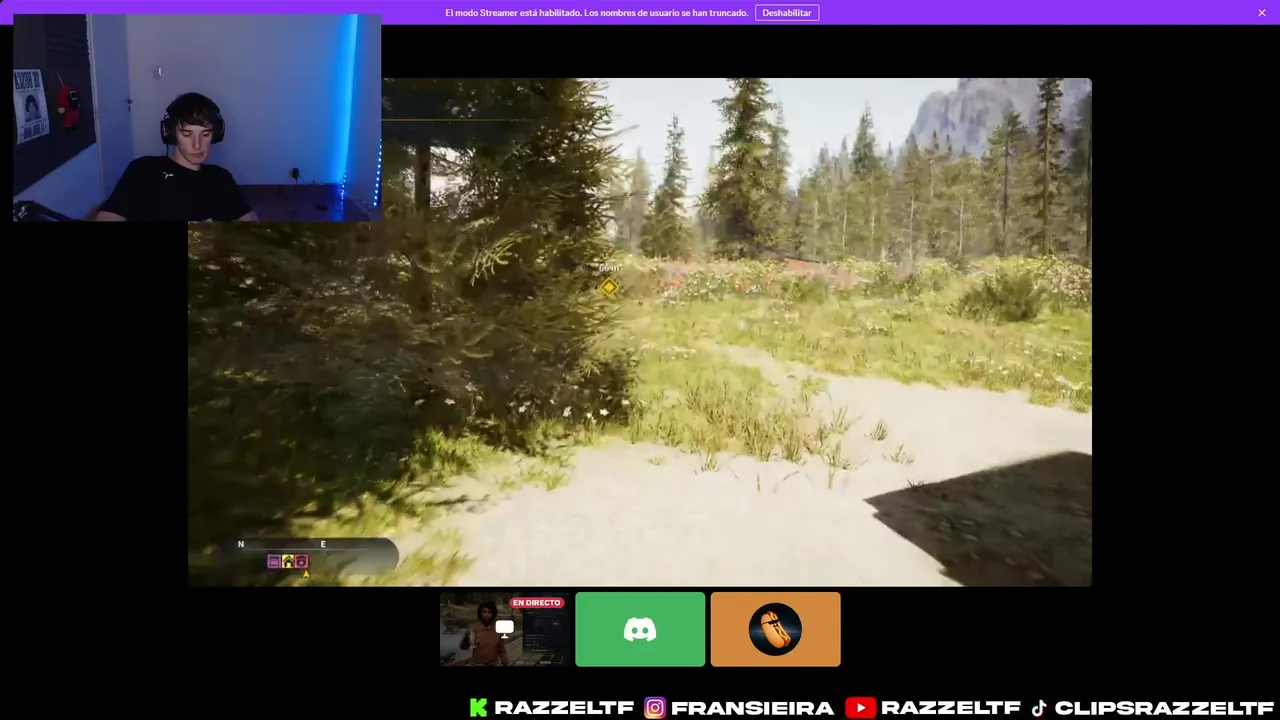Click the yellow arrow pointer below compass

(306, 574)
